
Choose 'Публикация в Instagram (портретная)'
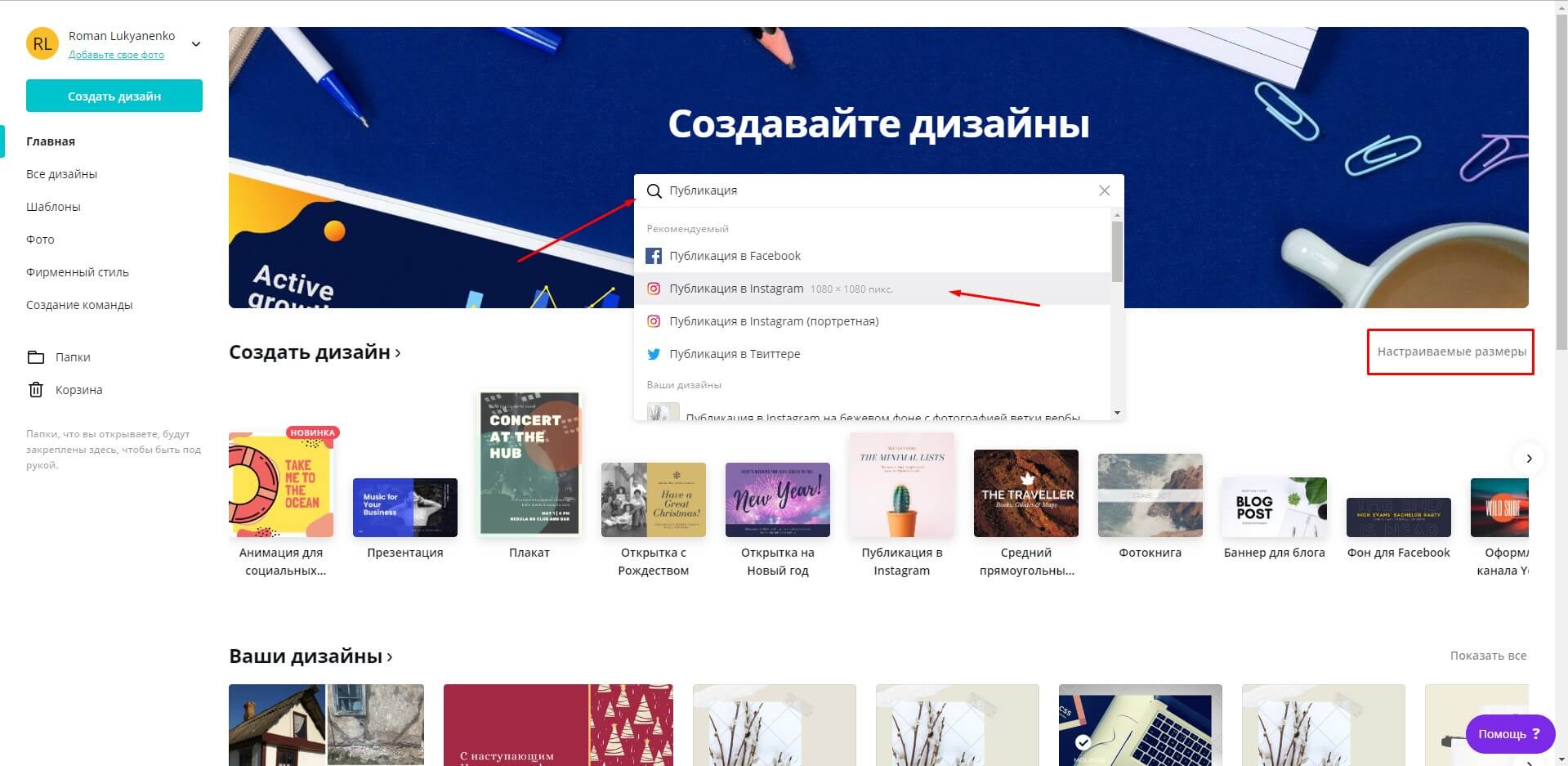(x=774, y=321)
